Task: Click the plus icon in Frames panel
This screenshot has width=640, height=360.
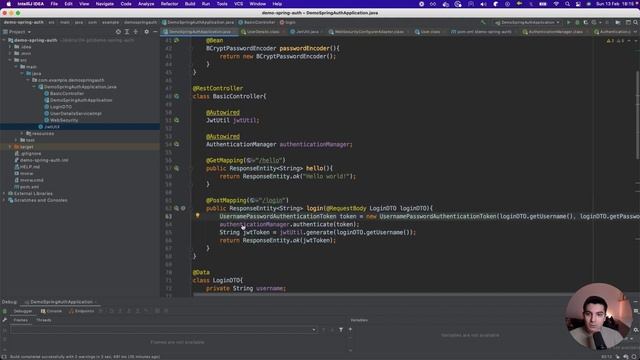Action: (350, 329)
